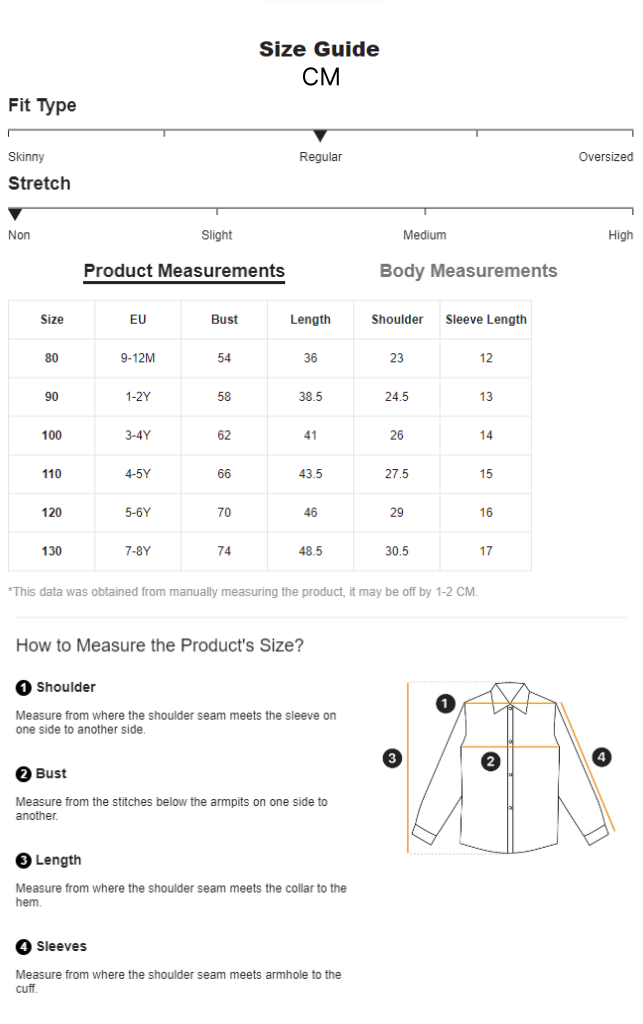Click the Sleeve Length column header
Image resolution: width=643 pixels, height=1024 pixels.
tap(486, 319)
